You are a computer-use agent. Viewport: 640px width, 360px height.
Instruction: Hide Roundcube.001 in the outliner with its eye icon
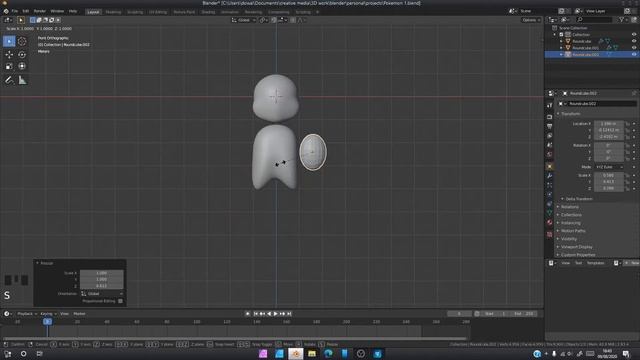pos(634,48)
